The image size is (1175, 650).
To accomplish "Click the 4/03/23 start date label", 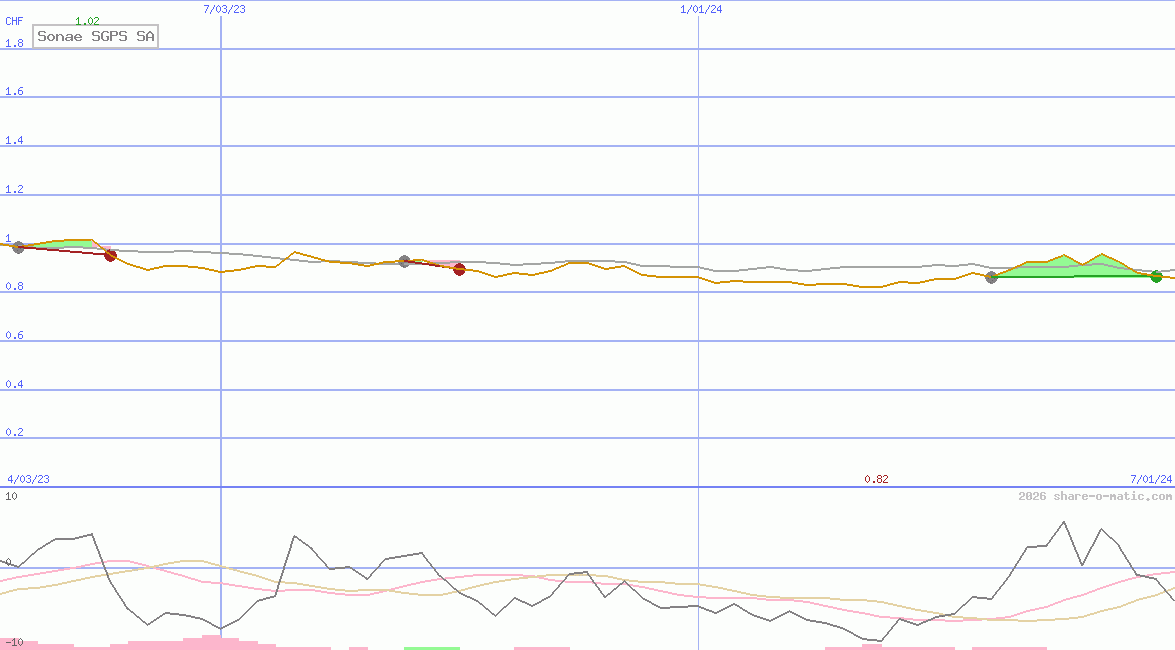I will tap(28, 479).
